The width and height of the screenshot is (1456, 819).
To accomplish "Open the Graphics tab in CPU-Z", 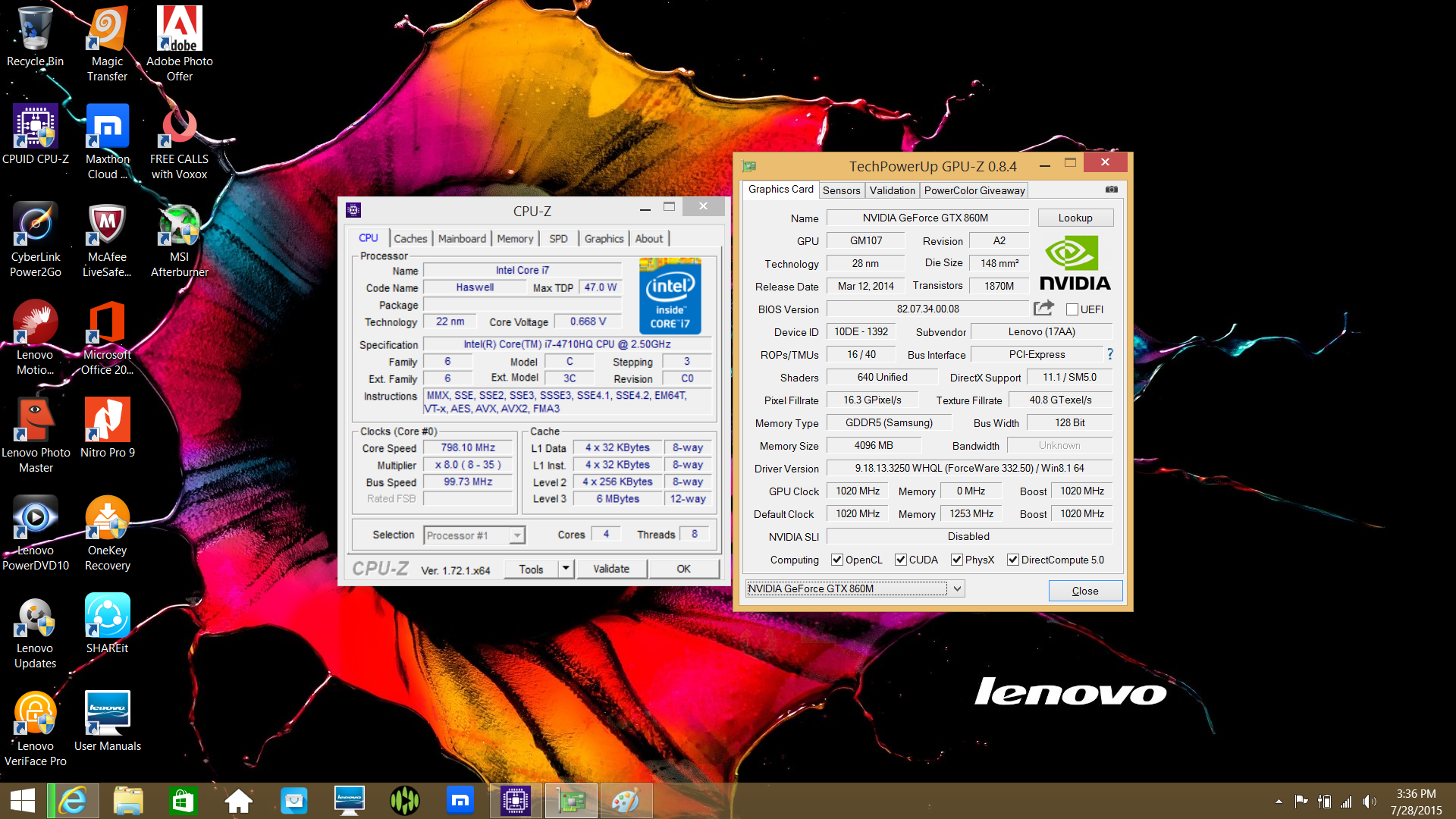I will tap(604, 238).
